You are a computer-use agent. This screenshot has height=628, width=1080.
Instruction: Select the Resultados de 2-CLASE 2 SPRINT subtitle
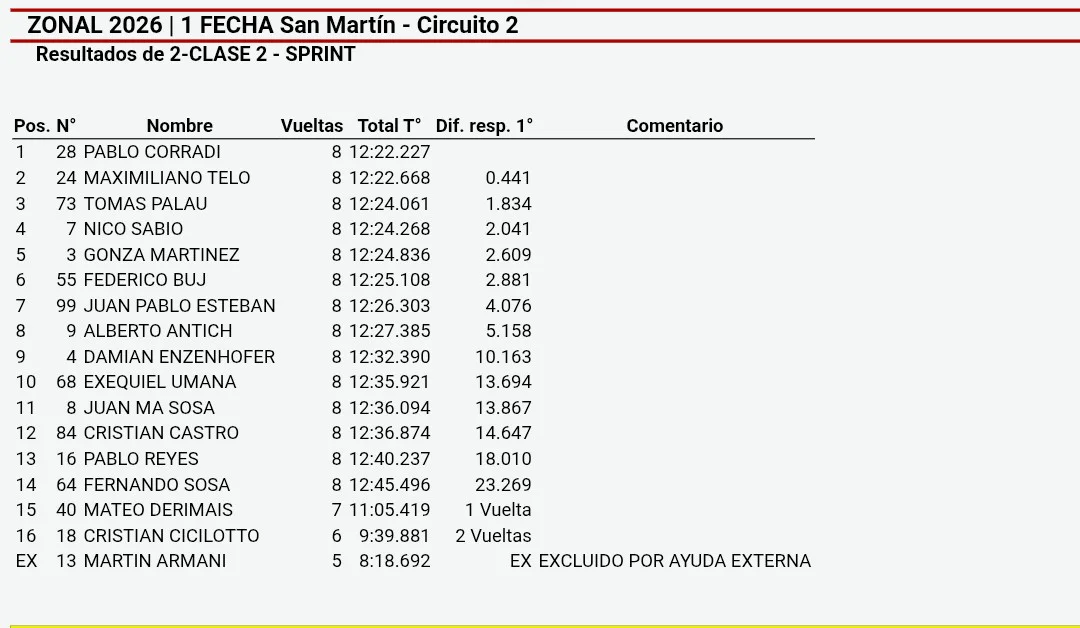196,54
